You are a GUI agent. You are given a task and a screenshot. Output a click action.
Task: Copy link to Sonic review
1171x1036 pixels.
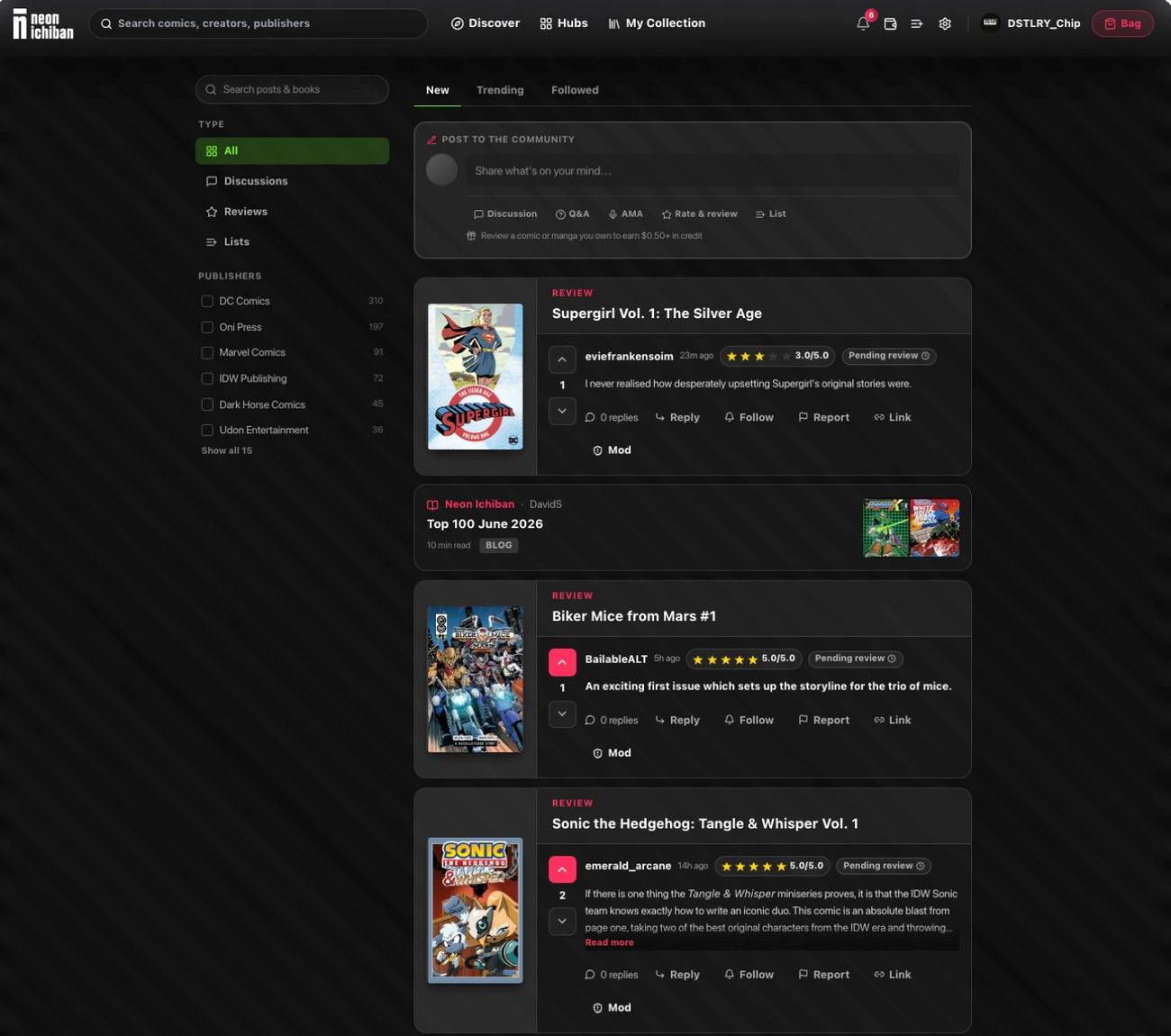click(x=892, y=975)
